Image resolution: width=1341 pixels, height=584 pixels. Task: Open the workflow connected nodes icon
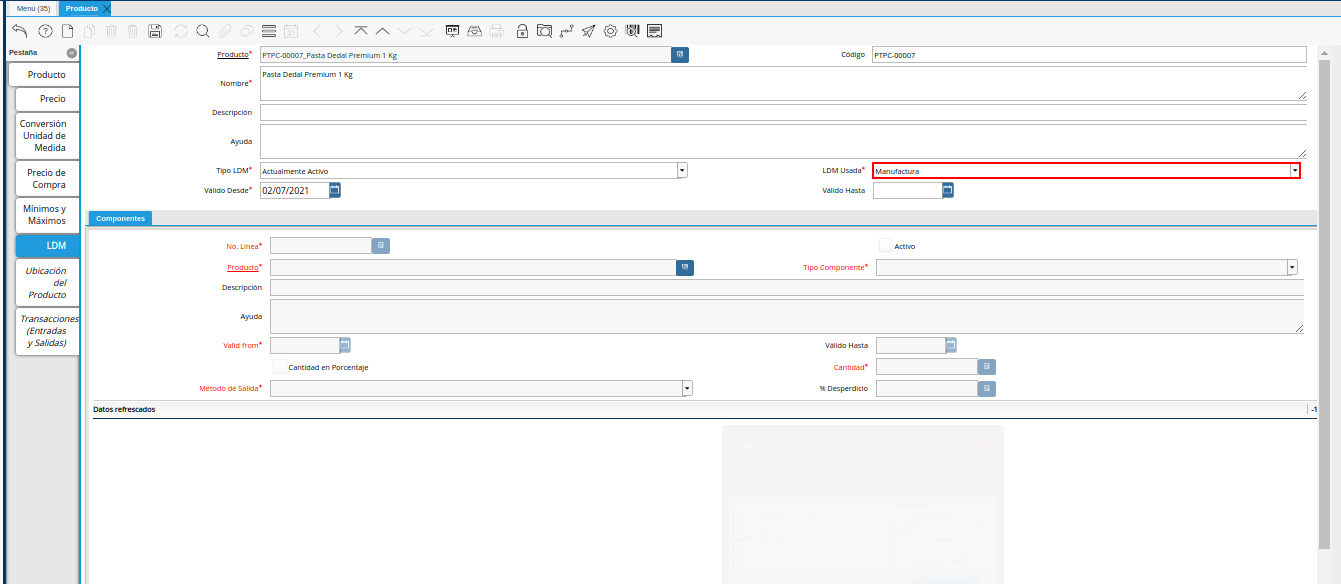(x=567, y=31)
